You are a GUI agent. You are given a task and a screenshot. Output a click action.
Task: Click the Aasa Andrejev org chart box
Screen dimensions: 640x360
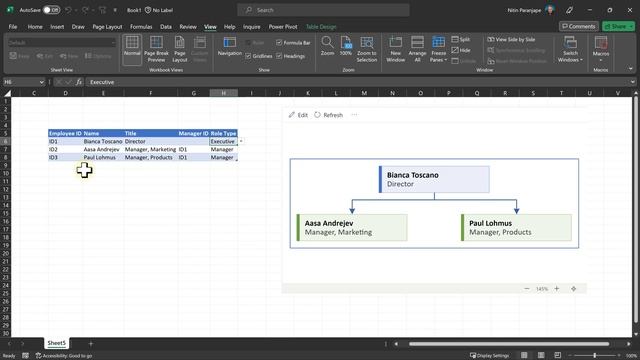[x=352, y=227]
